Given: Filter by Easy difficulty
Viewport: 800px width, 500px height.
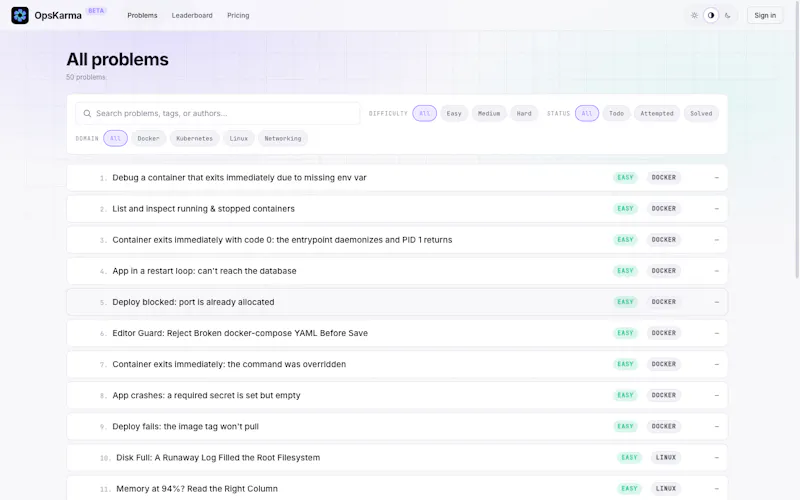Looking at the screenshot, I should point(454,113).
